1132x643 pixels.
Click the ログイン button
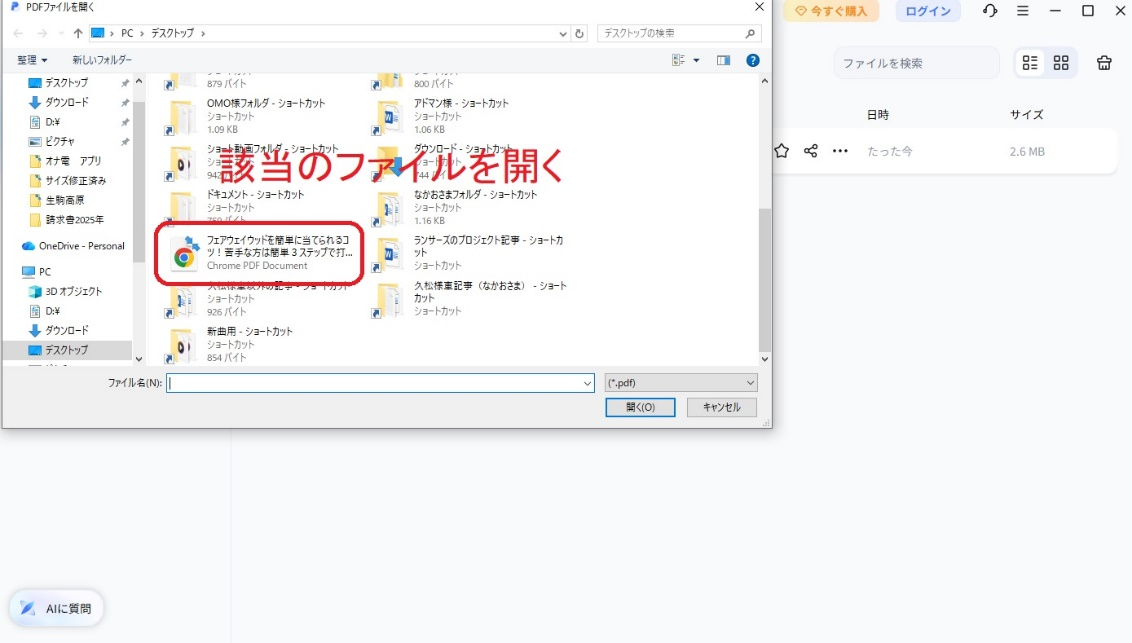(x=926, y=11)
